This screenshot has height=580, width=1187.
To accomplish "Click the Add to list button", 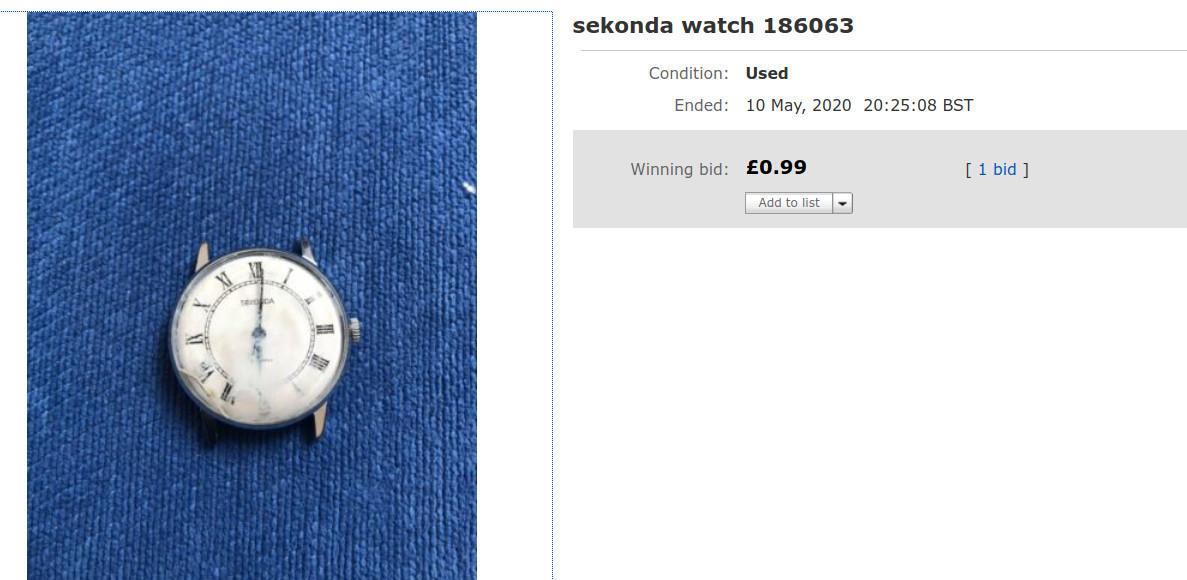I will [789, 203].
